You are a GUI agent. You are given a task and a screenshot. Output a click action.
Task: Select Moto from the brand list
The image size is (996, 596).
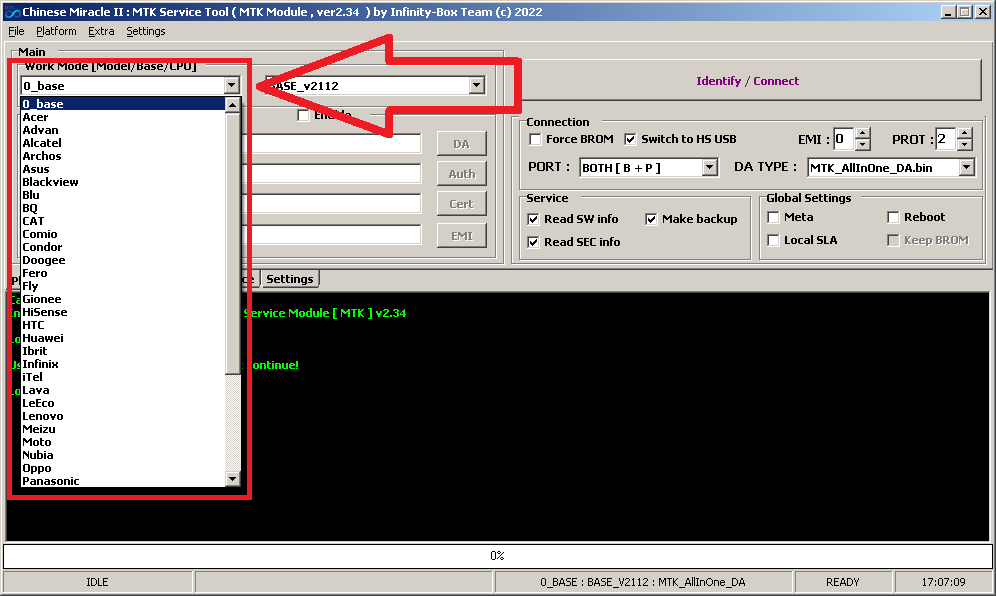coord(123,442)
